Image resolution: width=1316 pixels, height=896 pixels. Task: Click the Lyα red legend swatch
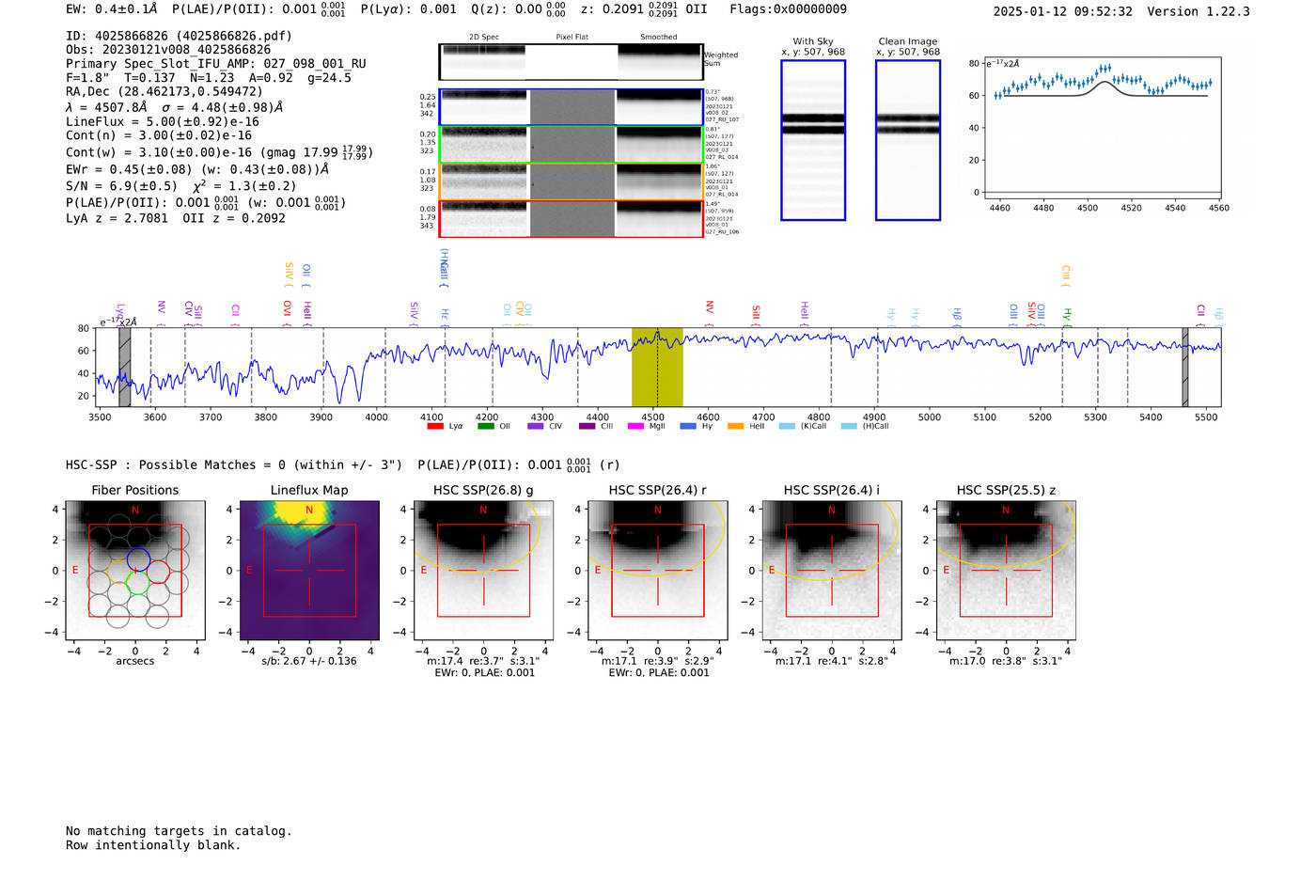pyautogui.click(x=435, y=426)
